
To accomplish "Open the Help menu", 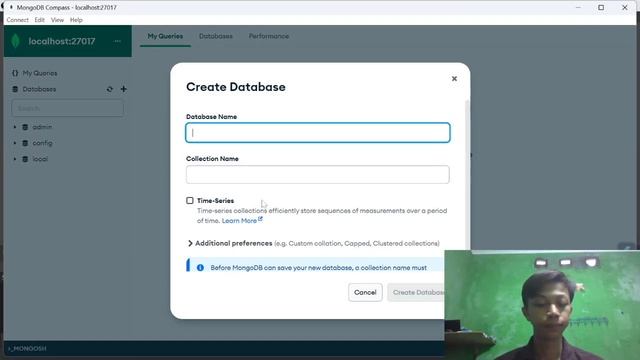I will pos(76,20).
